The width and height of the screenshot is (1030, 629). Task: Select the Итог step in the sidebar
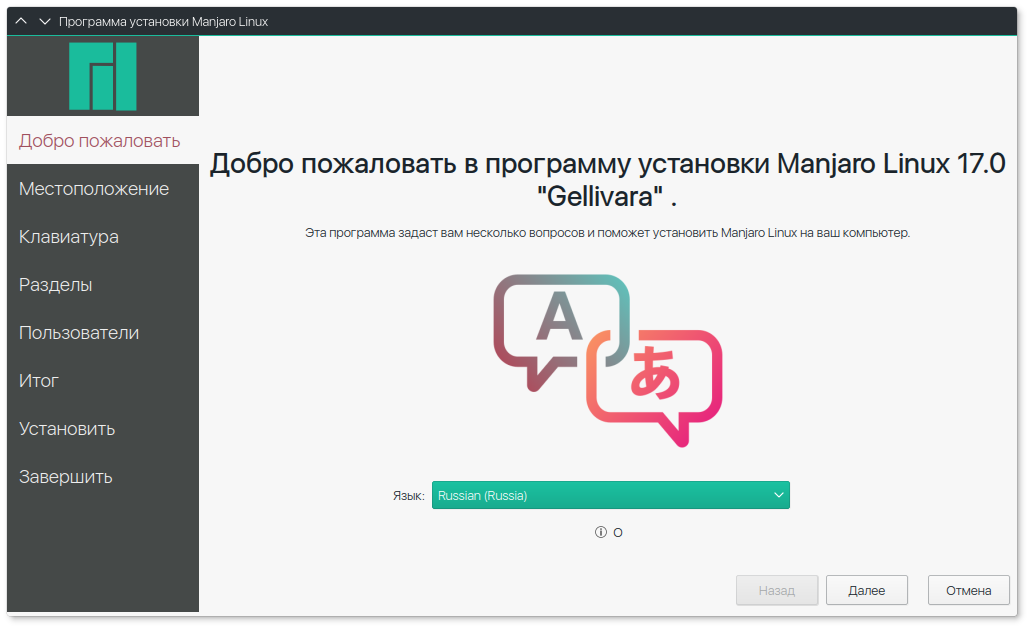tap(39, 381)
